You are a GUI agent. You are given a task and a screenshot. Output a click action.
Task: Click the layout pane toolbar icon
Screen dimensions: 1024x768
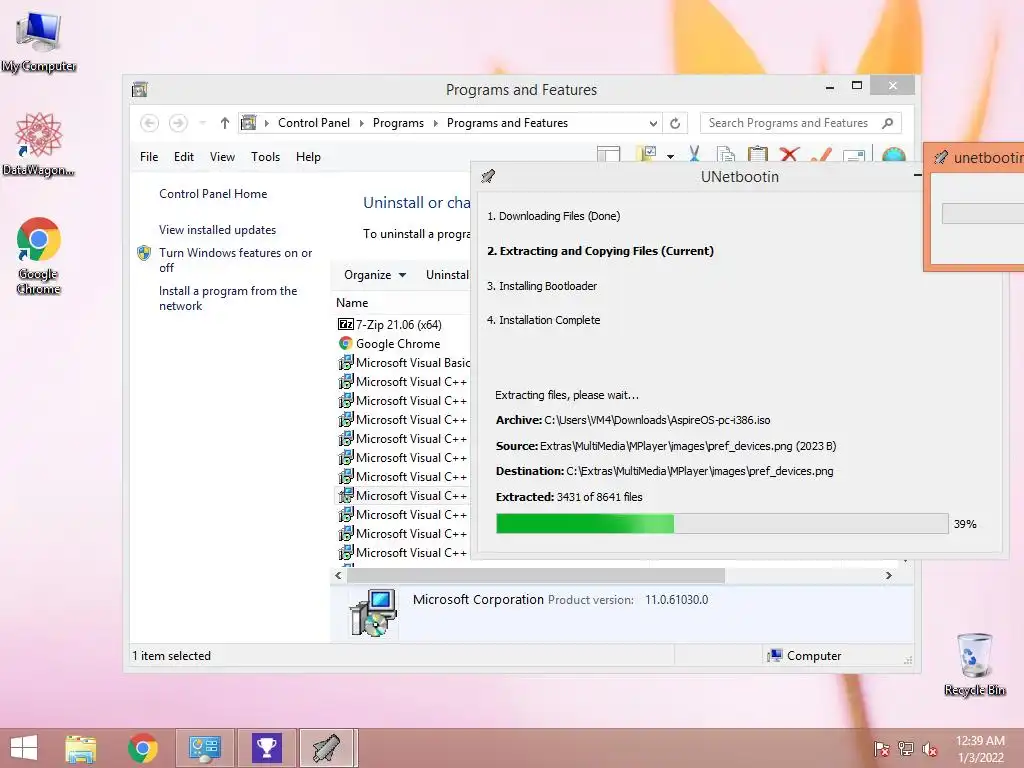pos(609,154)
